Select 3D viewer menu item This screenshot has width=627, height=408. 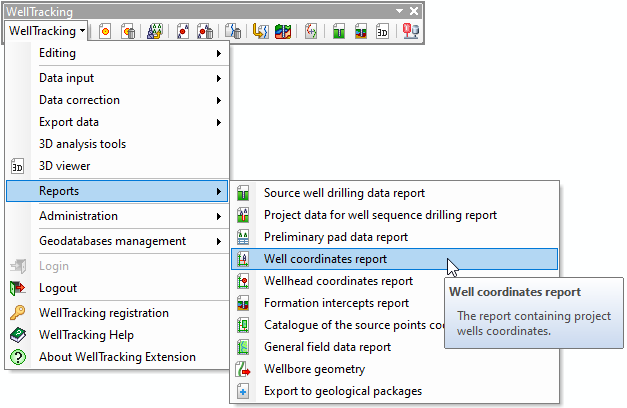click(117, 166)
